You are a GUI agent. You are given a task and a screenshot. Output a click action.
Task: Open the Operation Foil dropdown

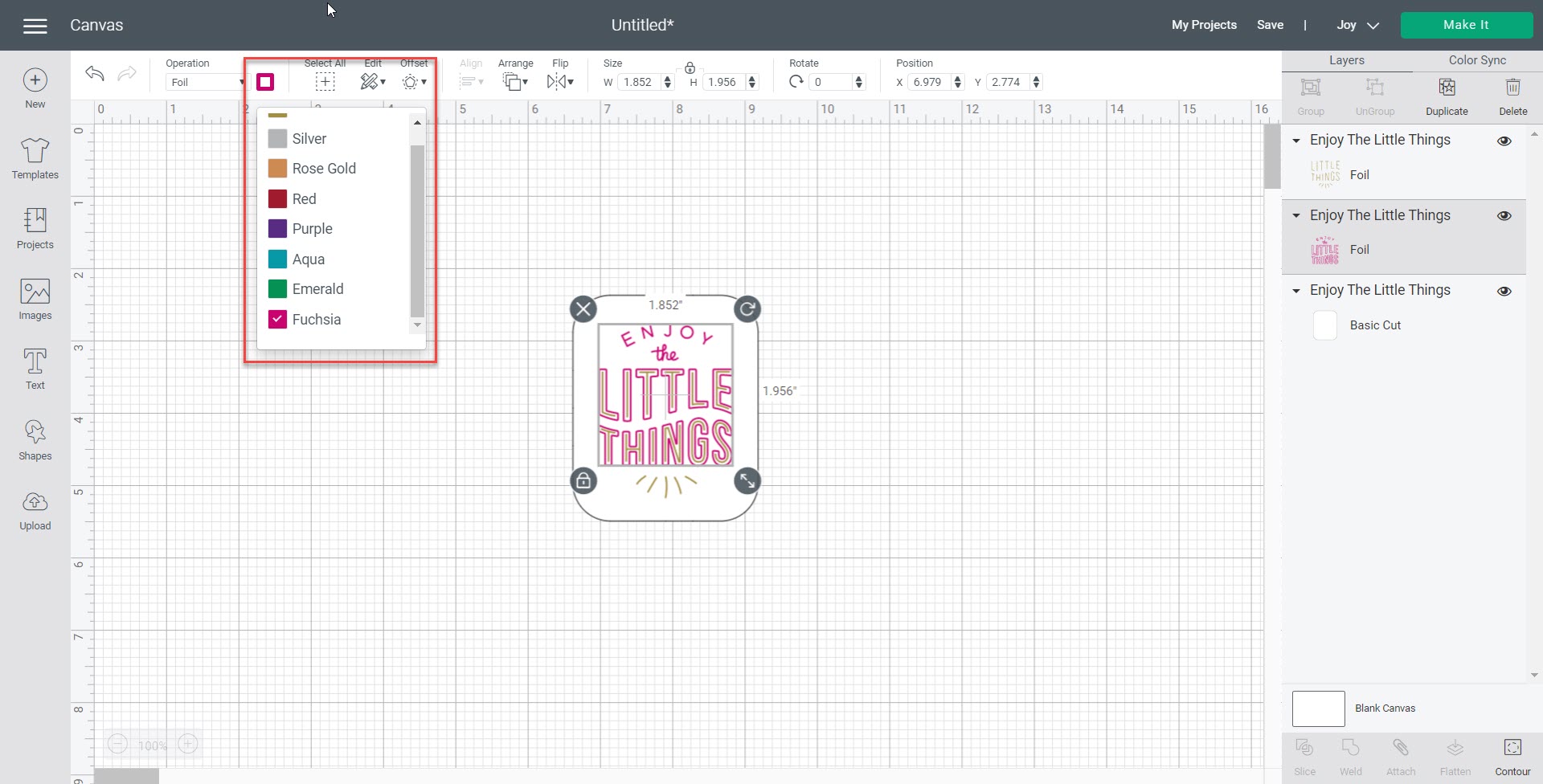pos(206,82)
